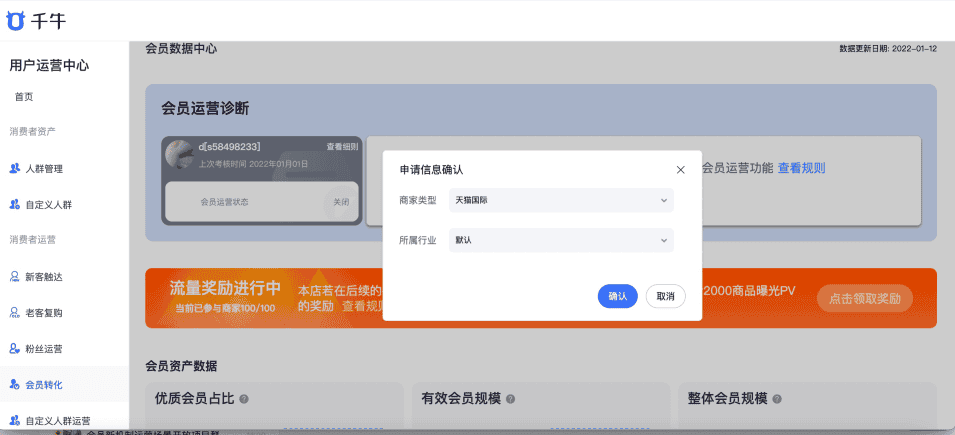955x435 pixels.
Task: Click the 会员转化 sidebar icon
Action: [15, 384]
